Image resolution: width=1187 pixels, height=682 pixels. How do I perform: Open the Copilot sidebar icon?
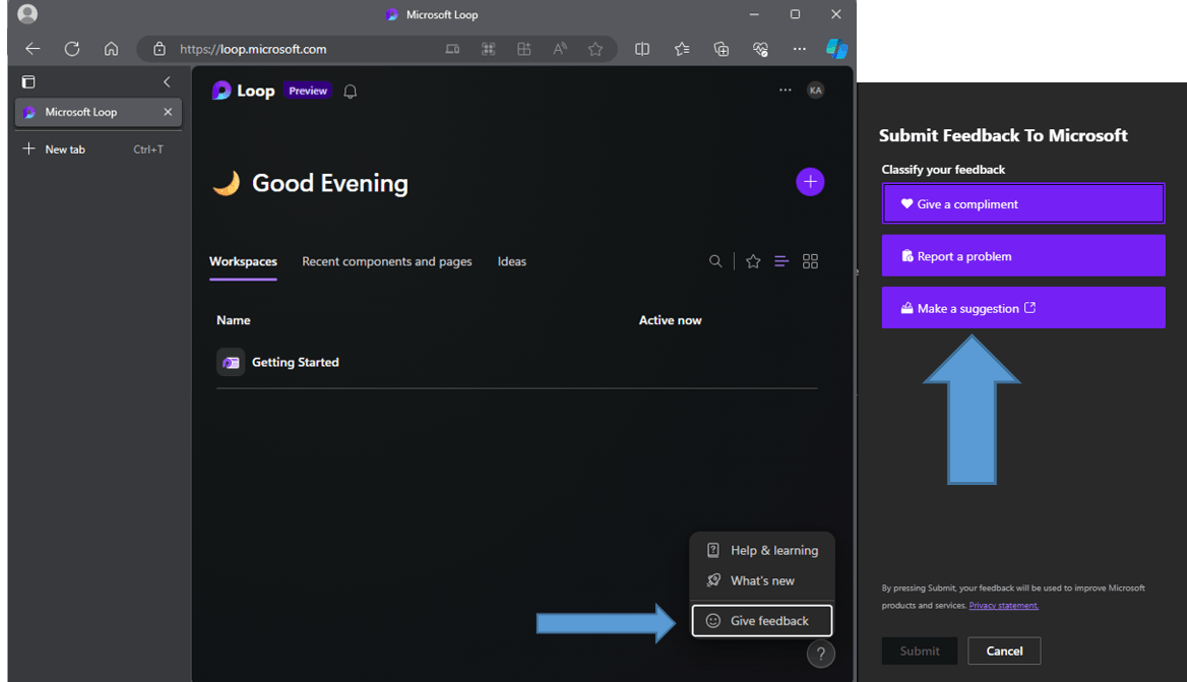point(837,49)
